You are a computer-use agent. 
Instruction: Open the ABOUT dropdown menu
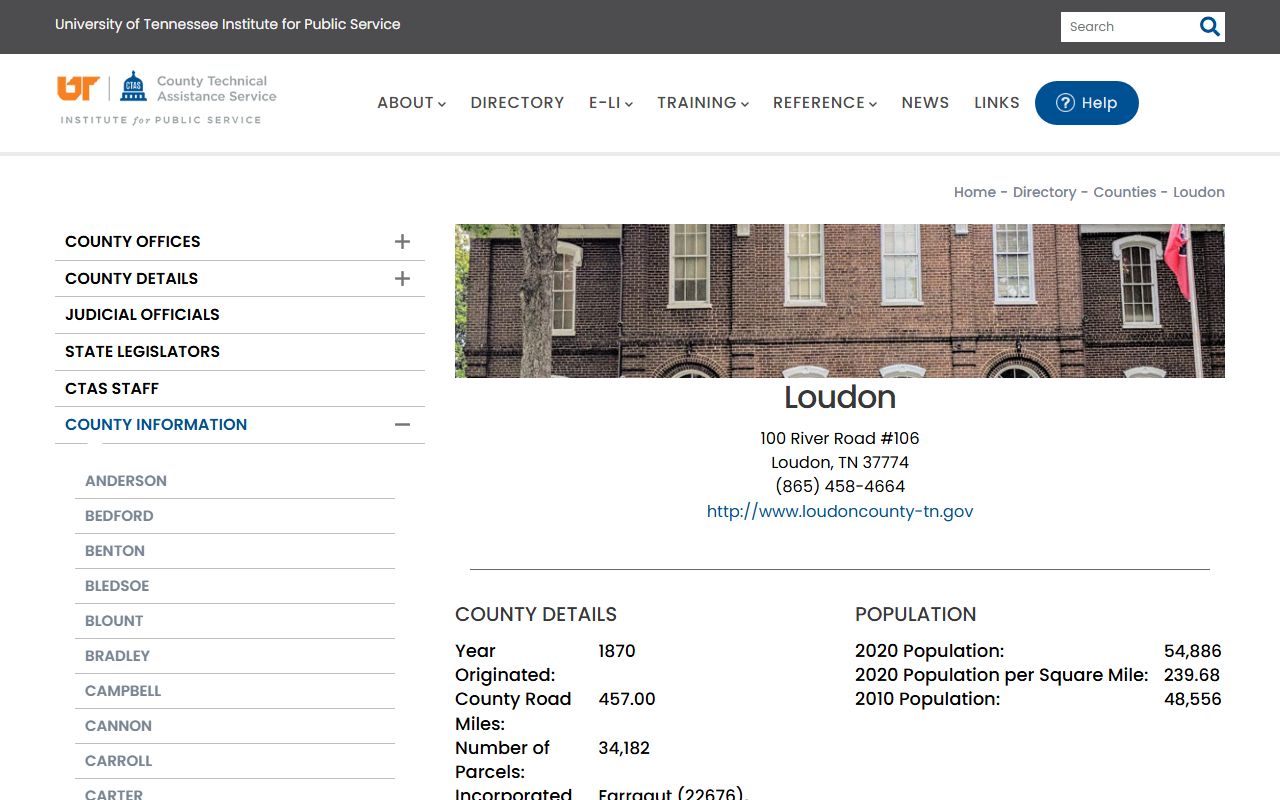pyautogui.click(x=411, y=103)
